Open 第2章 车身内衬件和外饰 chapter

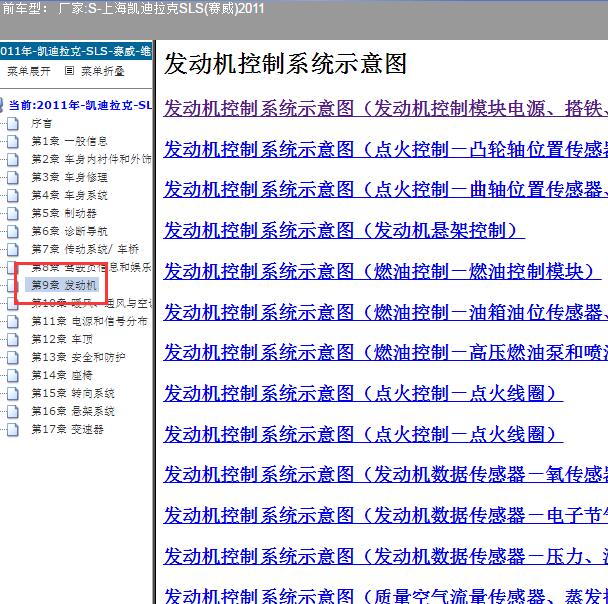pyautogui.click(x=91, y=159)
